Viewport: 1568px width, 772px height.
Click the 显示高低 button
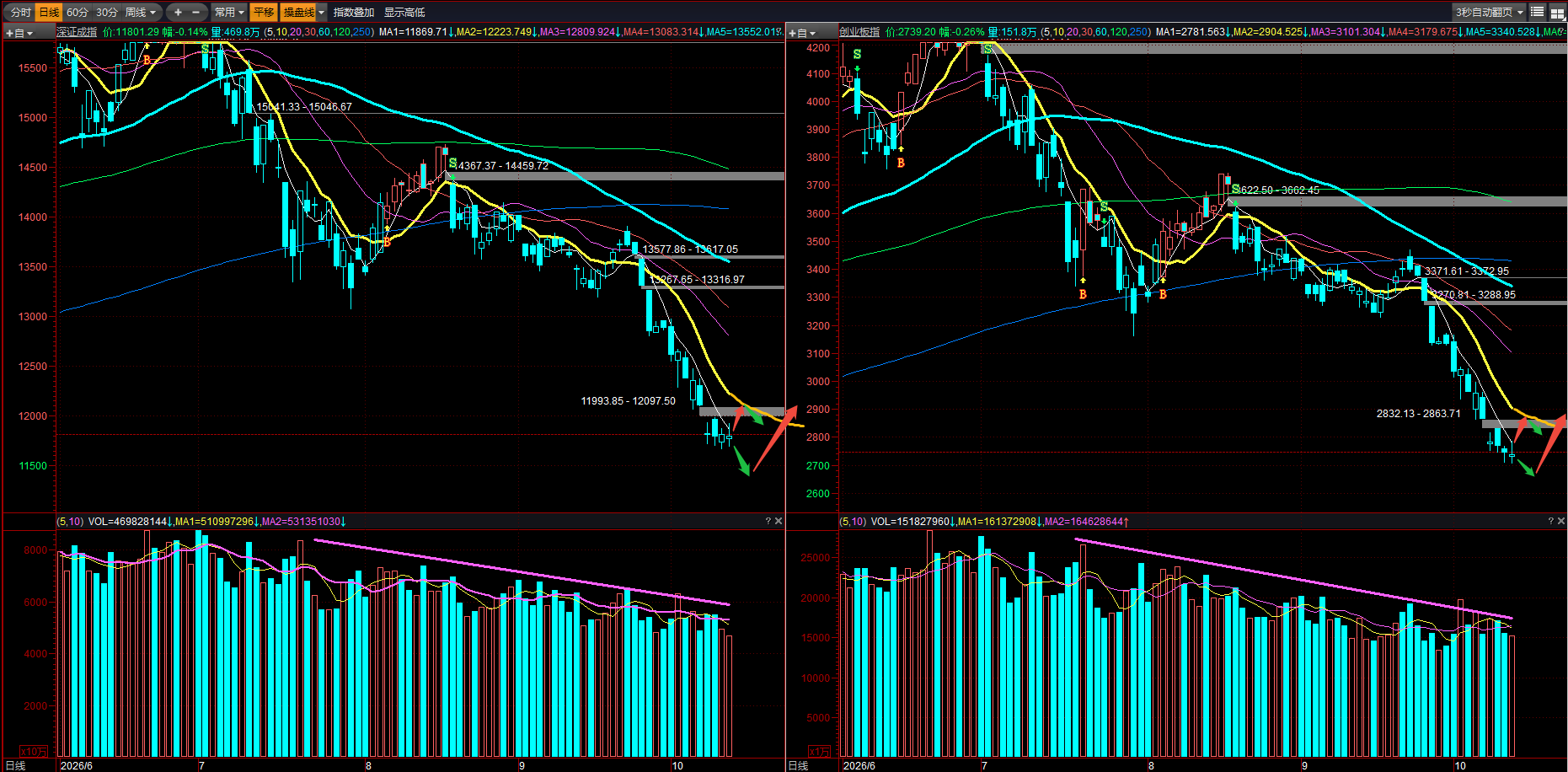click(404, 12)
